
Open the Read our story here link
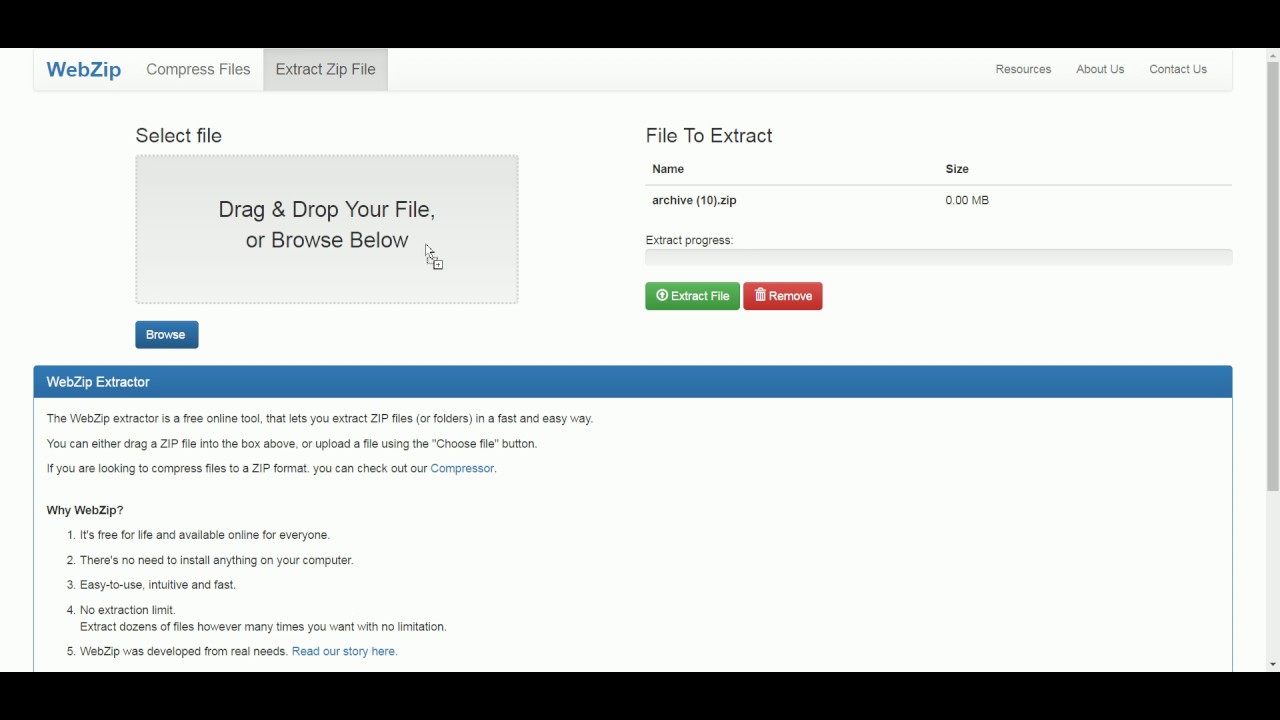(343, 651)
